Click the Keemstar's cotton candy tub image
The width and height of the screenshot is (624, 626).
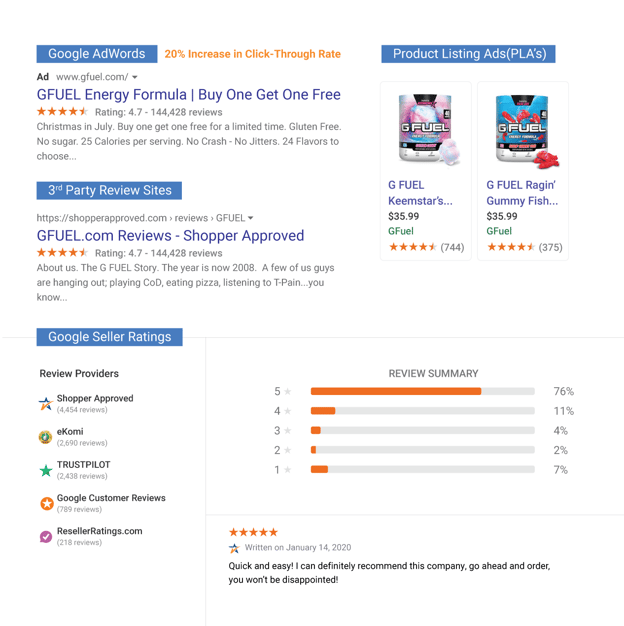428,129
